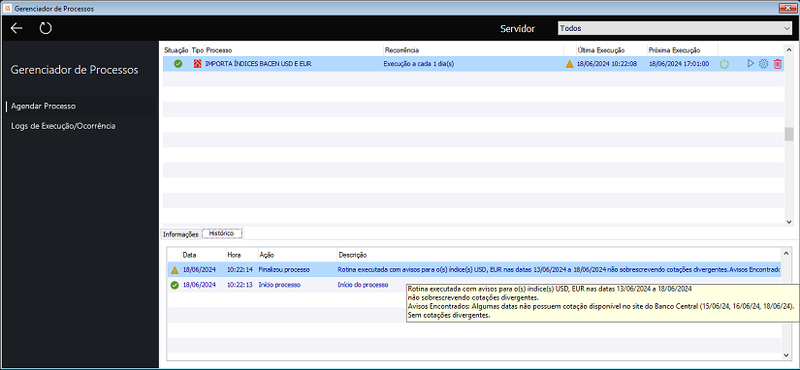Select IMPORTA ÍNDICES BACEN USD E EUR
This screenshot has height=370, width=800.
[258, 64]
